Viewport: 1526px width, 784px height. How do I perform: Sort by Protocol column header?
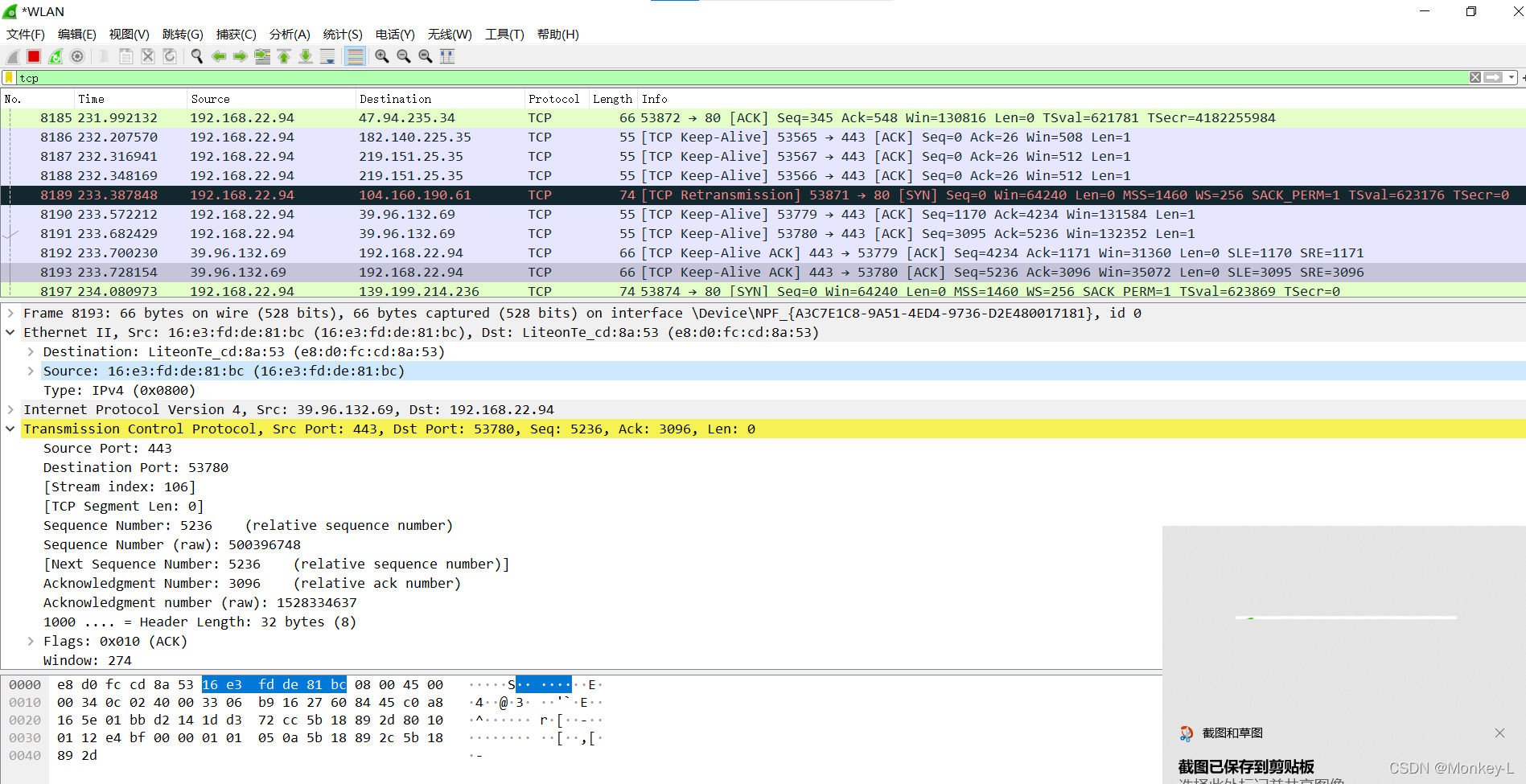pyautogui.click(x=557, y=99)
